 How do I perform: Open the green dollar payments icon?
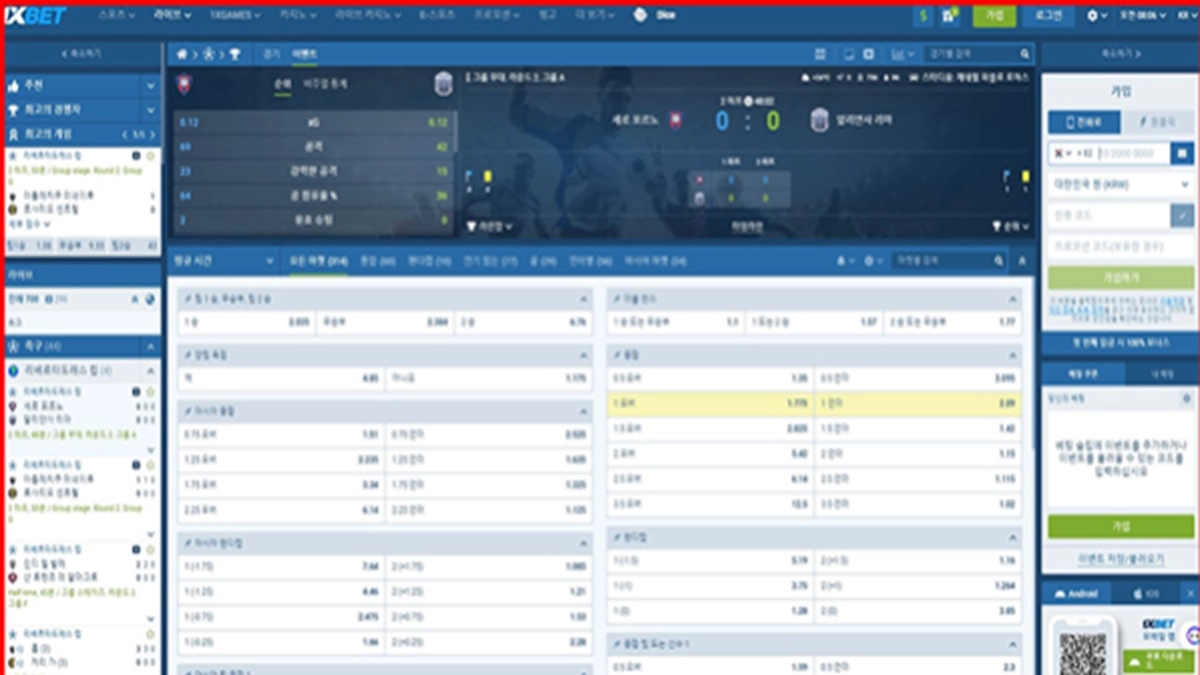click(x=922, y=16)
